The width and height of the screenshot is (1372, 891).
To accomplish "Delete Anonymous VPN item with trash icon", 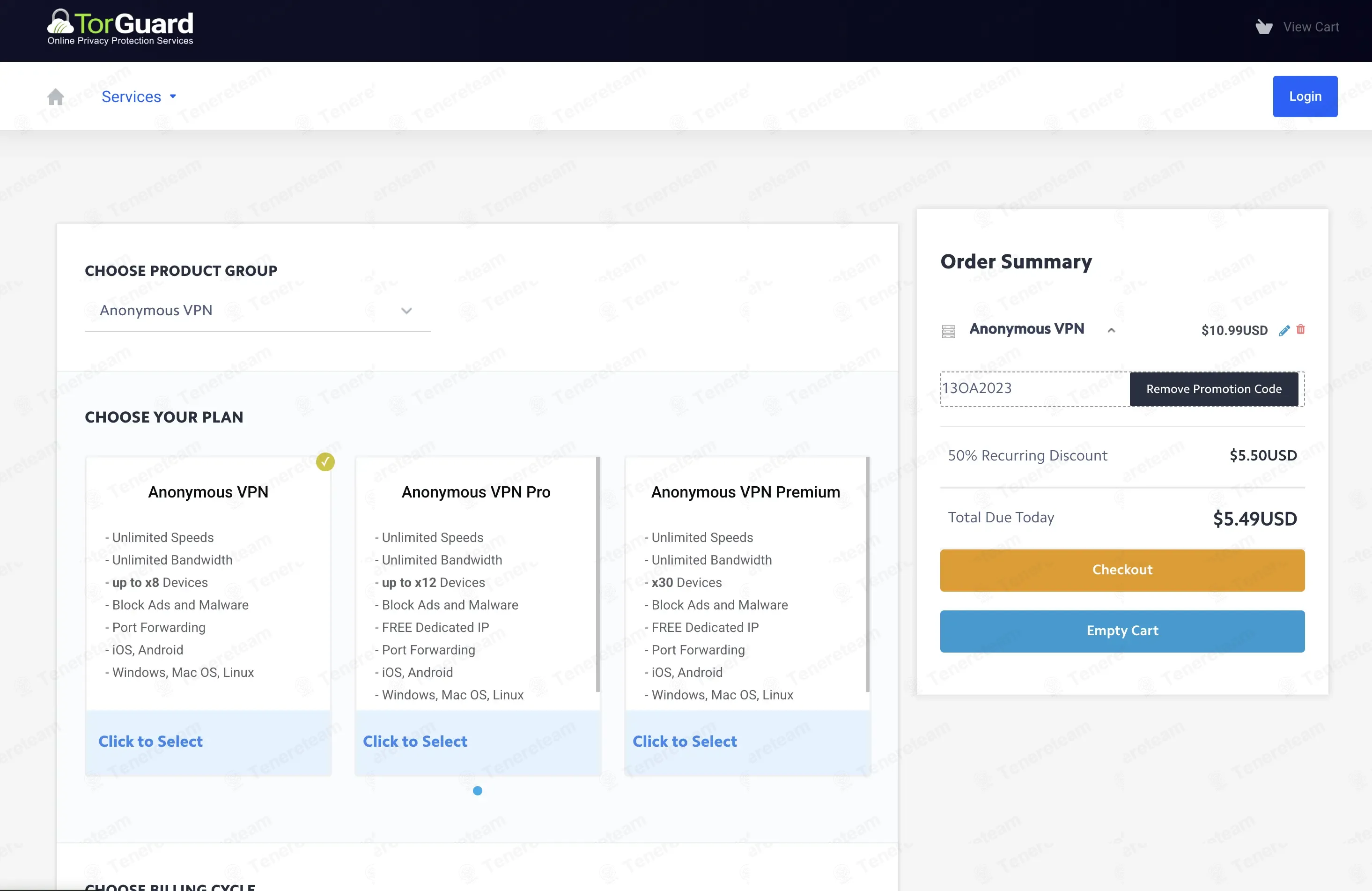I will [1300, 329].
